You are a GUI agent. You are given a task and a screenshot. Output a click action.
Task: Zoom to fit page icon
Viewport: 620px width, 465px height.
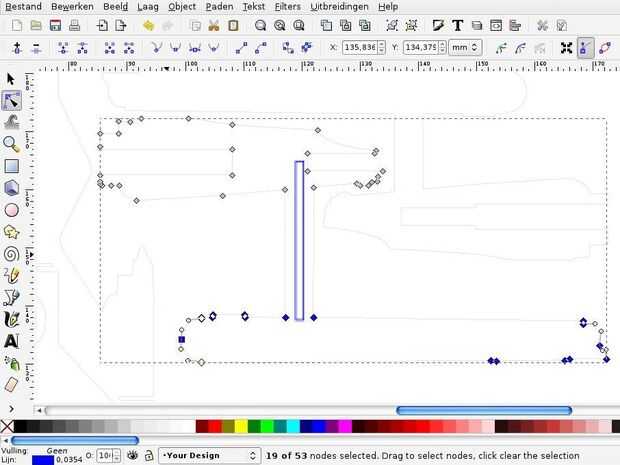click(x=299, y=26)
